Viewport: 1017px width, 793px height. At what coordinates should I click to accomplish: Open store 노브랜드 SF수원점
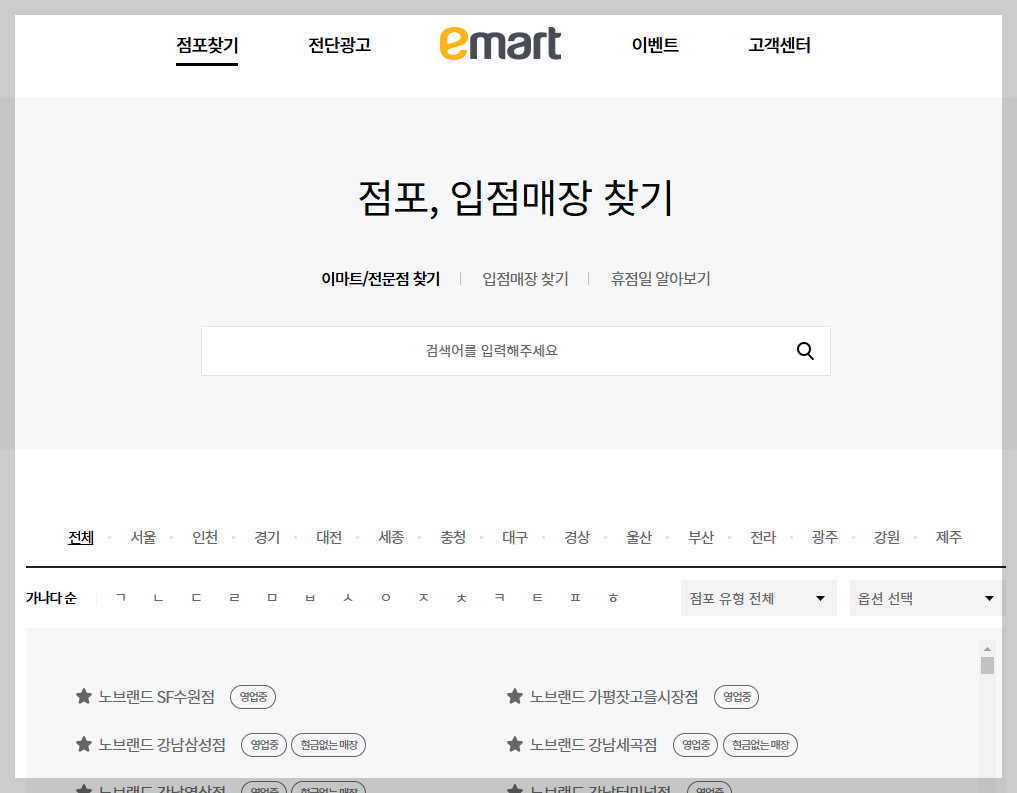point(156,697)
